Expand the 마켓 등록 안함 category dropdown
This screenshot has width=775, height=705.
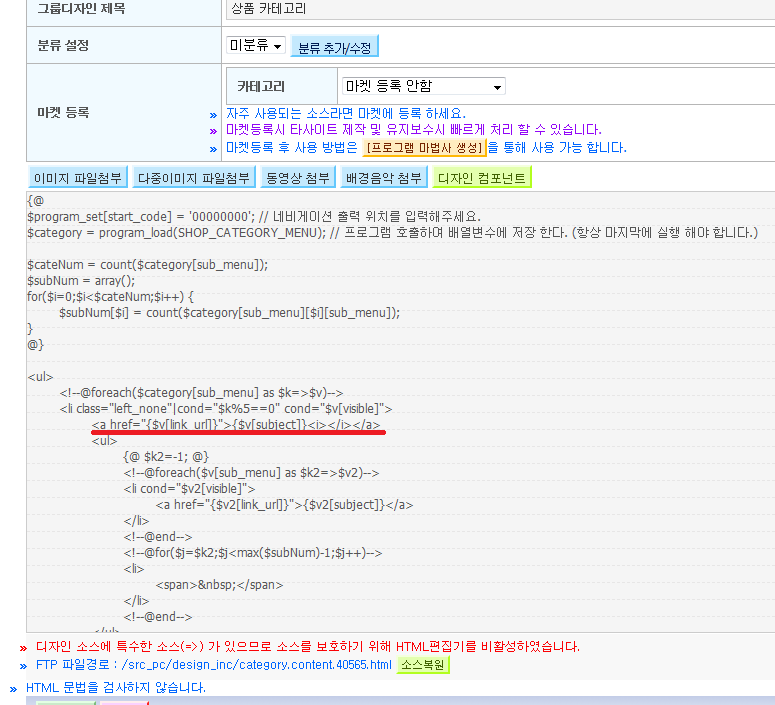[424, 87]
